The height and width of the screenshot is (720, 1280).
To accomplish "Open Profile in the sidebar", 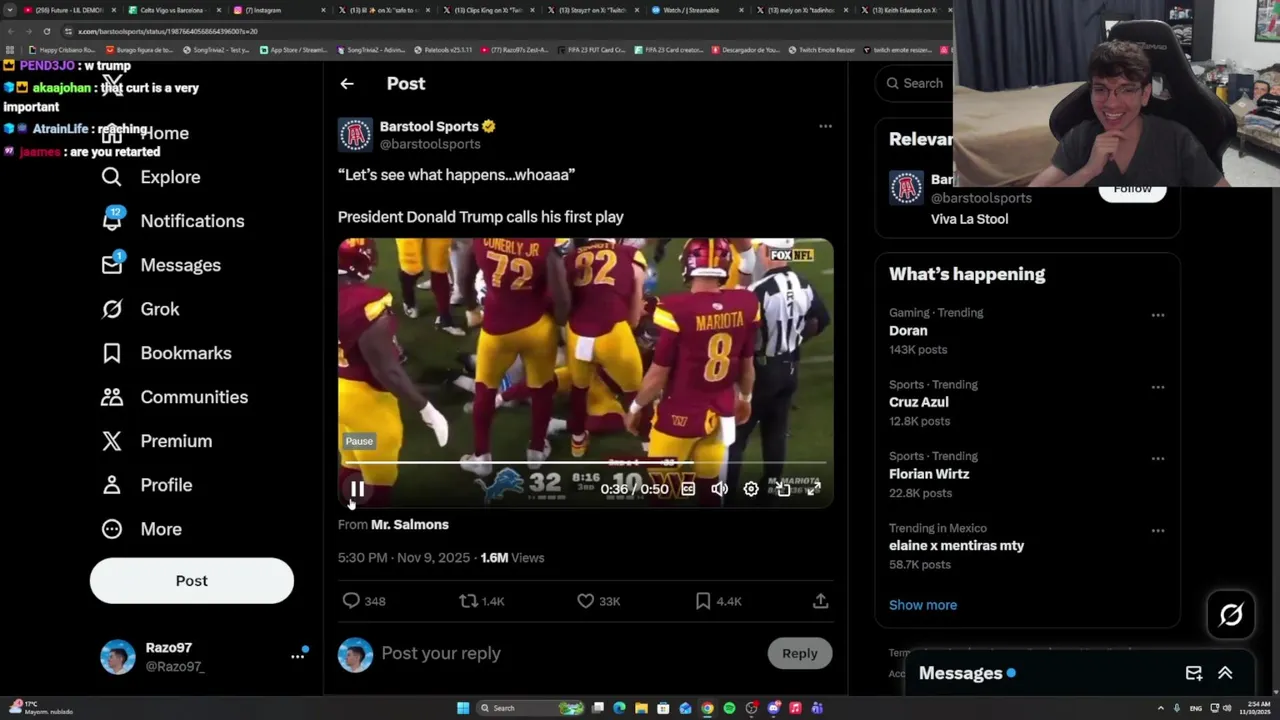I will click(x=147, y=485).
